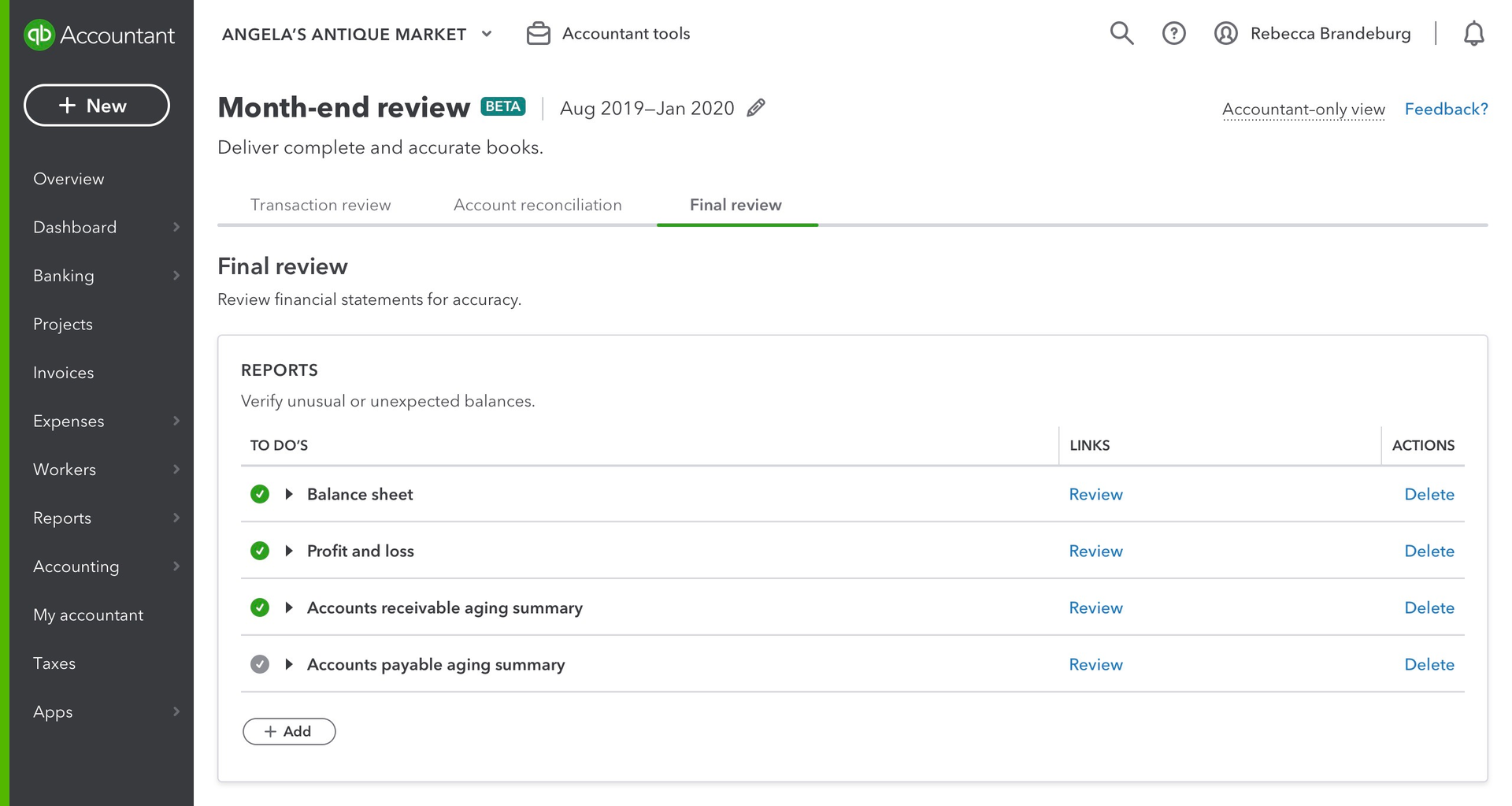
Task: Expand the Balance sheet row triangle
Action: [x=289, y=494]
